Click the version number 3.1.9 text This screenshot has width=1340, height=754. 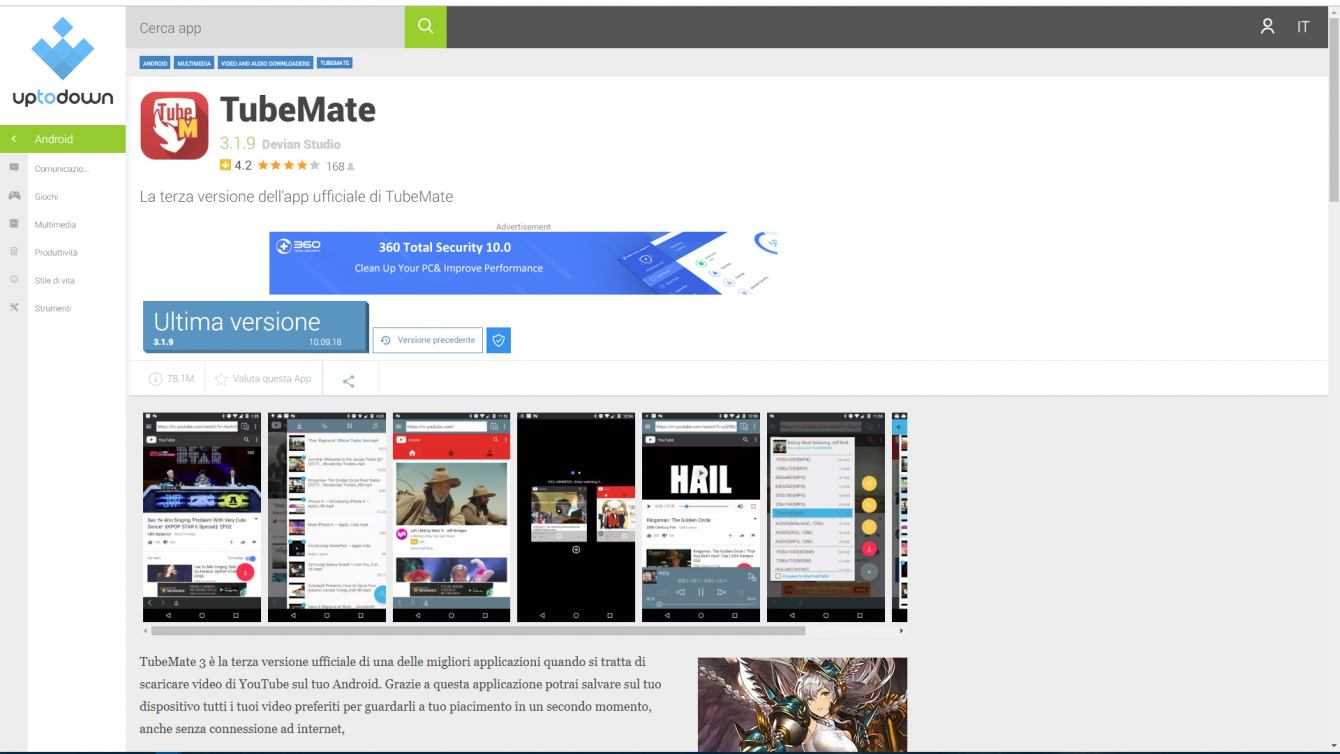click(x=238, y=144)
